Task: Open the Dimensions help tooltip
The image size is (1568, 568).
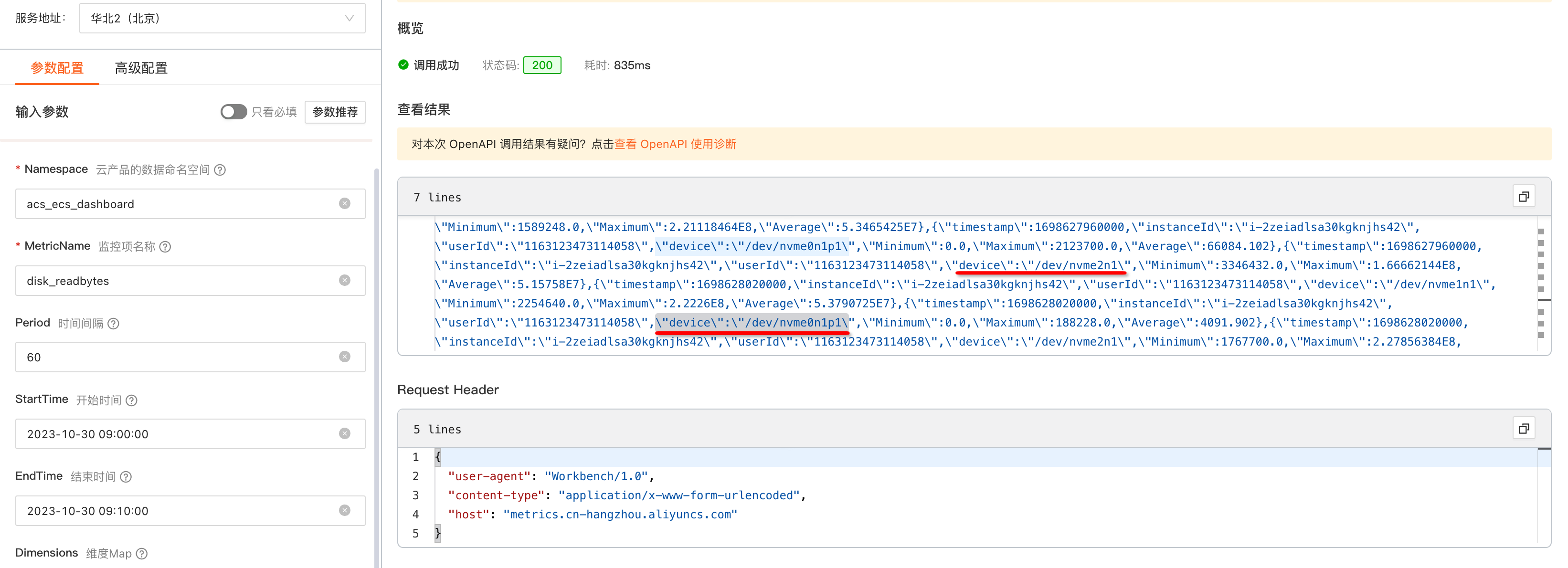Action: 142,553
